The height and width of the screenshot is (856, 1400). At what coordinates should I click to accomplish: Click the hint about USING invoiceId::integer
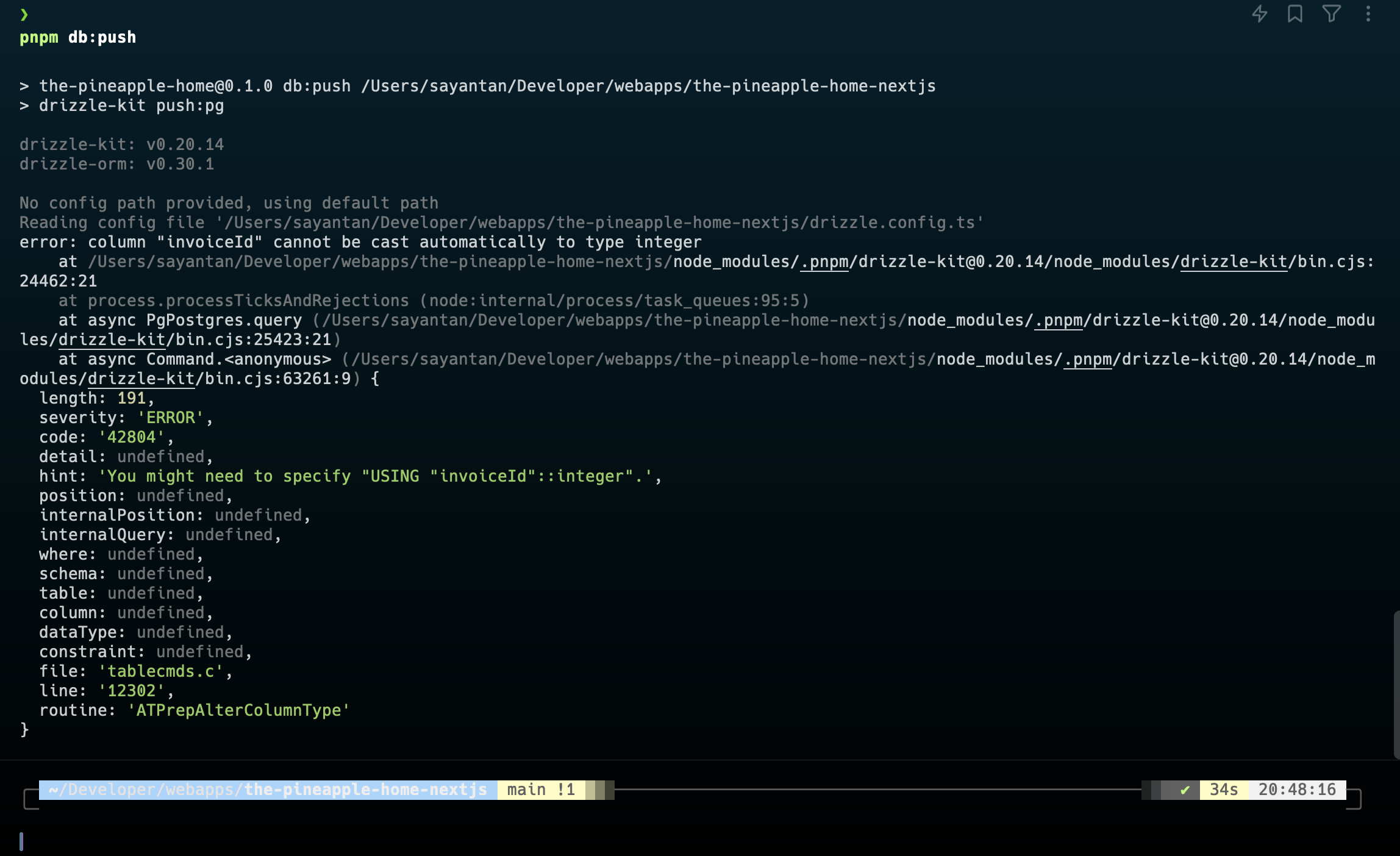point(376,476)
